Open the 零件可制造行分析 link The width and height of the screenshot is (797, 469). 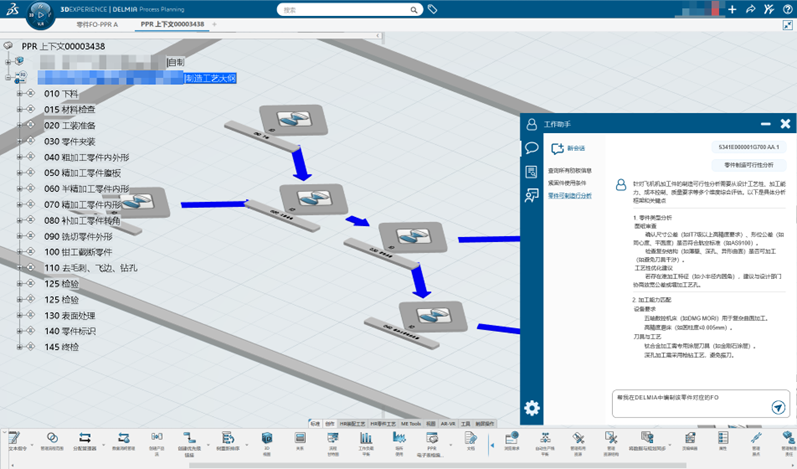569,196
